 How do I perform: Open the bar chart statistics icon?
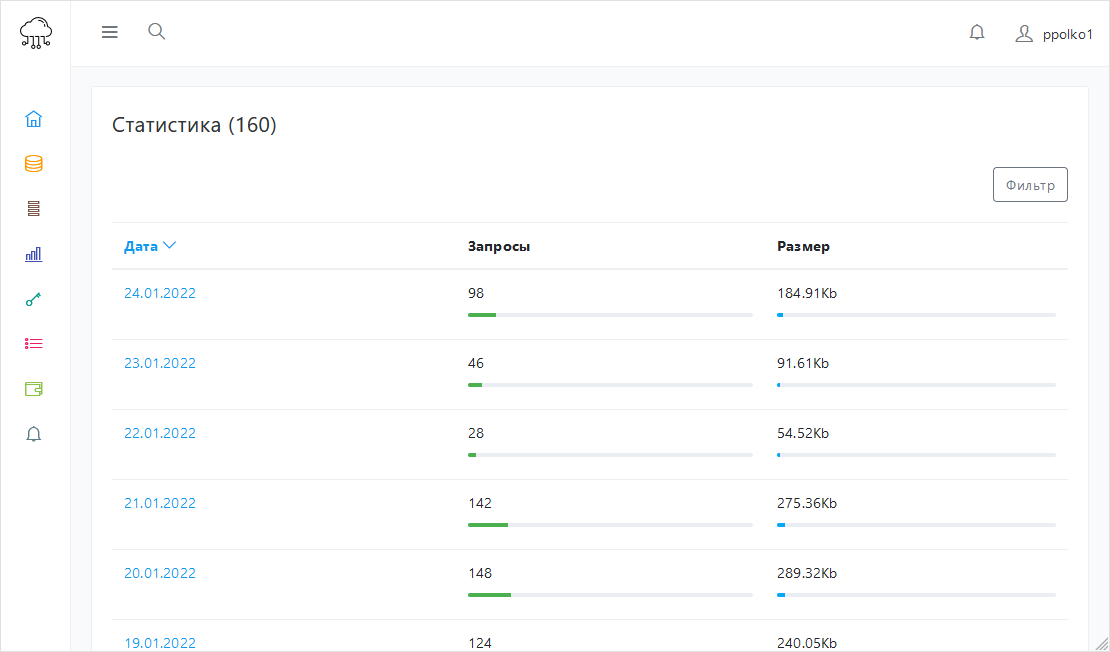pos(34,254)
